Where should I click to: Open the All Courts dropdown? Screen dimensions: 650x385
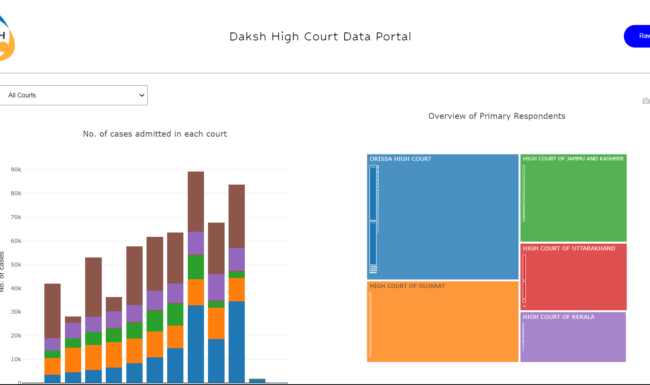click(73, 95)
